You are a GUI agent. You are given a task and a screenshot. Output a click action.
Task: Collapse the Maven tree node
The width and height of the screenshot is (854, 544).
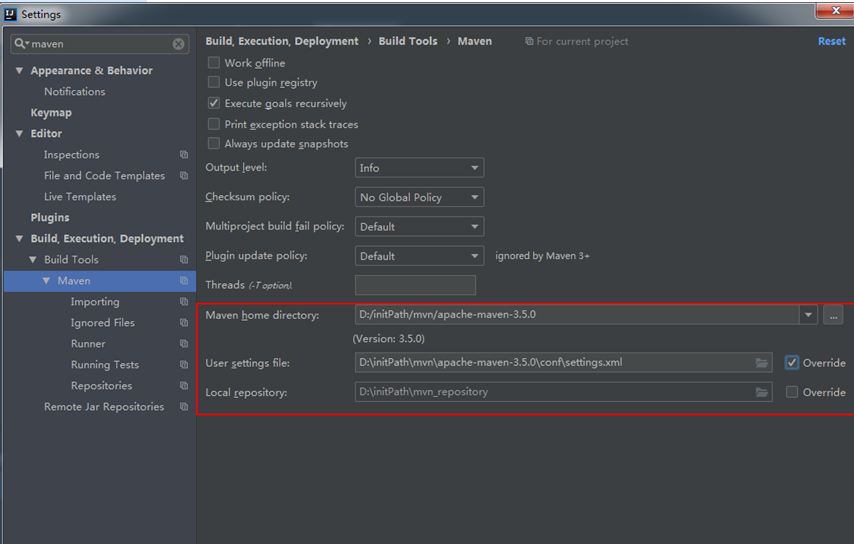(46, 280)
